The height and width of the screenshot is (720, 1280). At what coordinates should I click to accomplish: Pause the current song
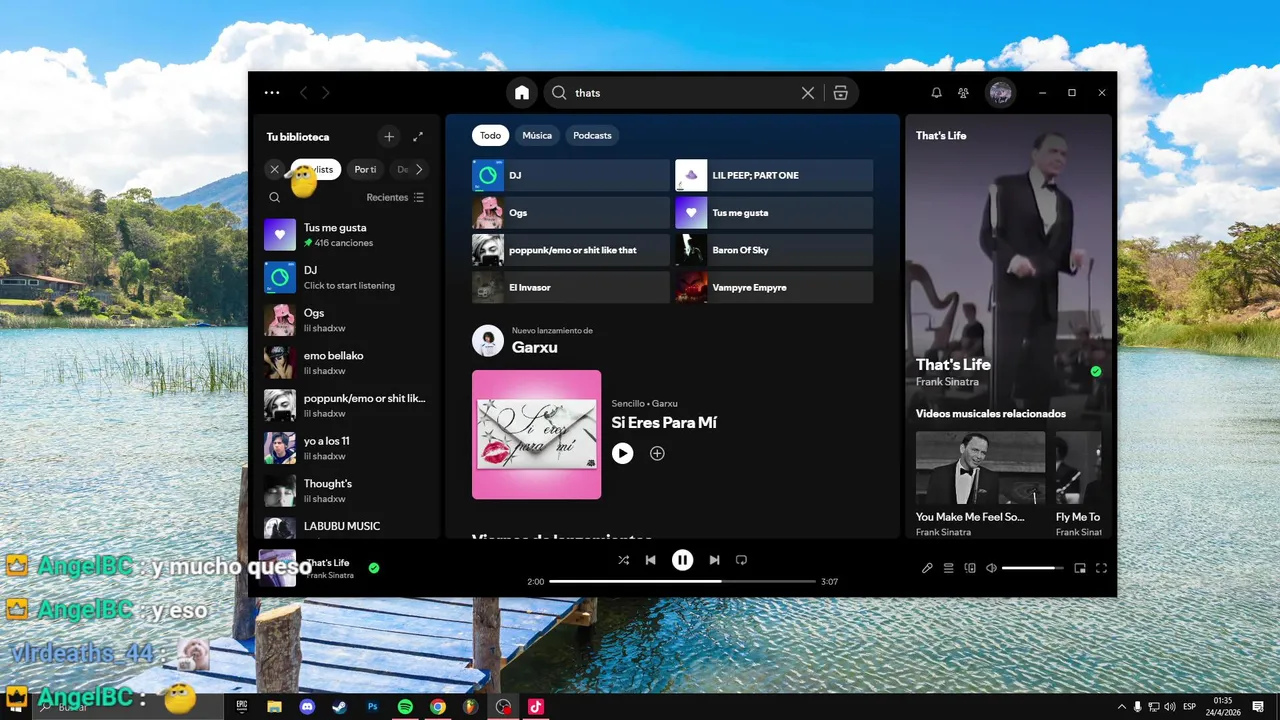pyautogui.click(x=682, y=560)
